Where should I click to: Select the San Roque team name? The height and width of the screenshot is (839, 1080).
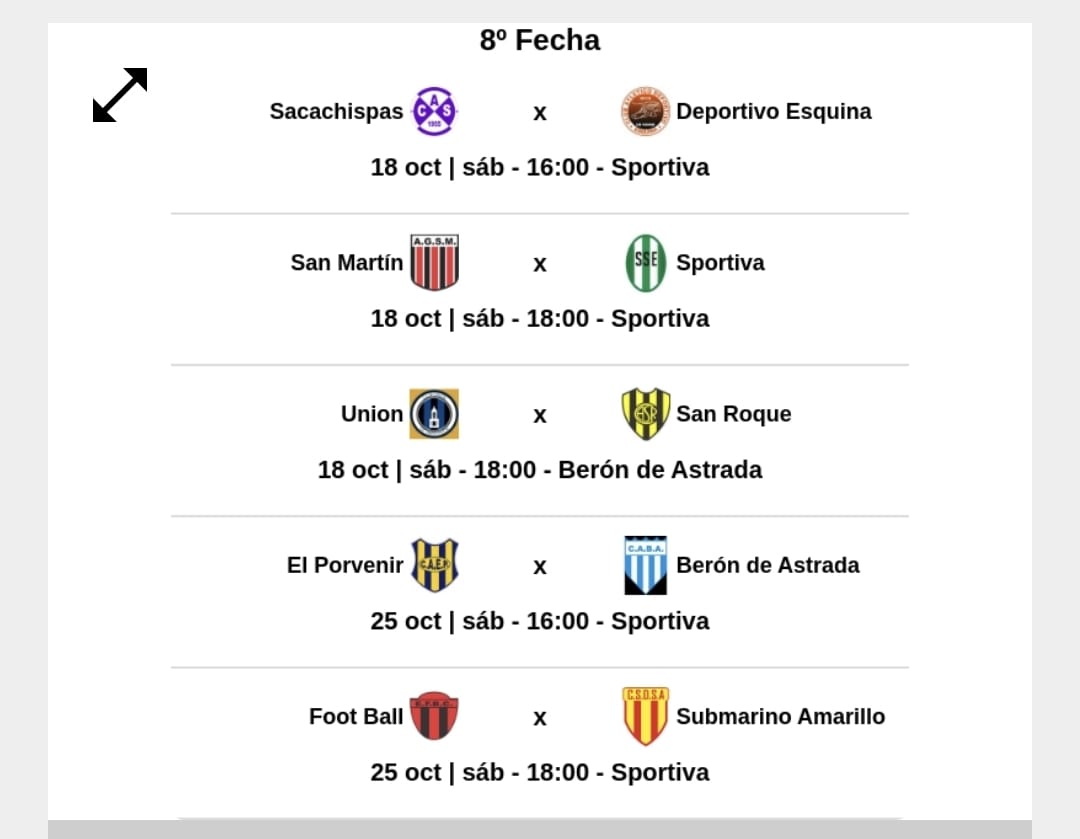(733, 414)
